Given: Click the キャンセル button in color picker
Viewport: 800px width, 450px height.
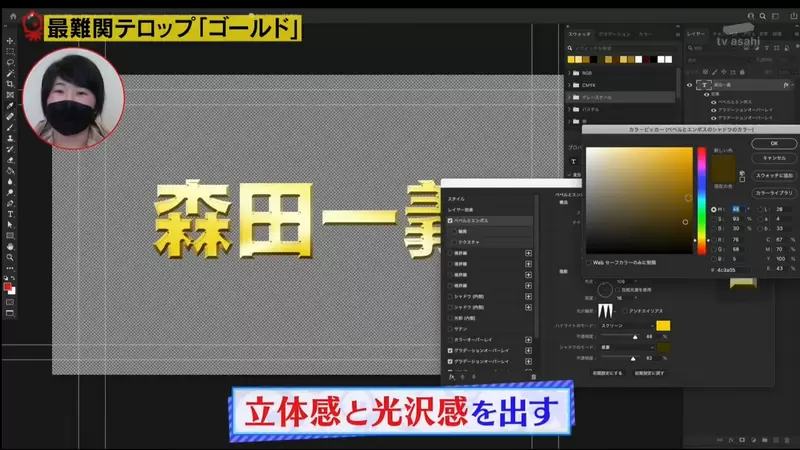Looking at the screenshot, I should [775, 158].
